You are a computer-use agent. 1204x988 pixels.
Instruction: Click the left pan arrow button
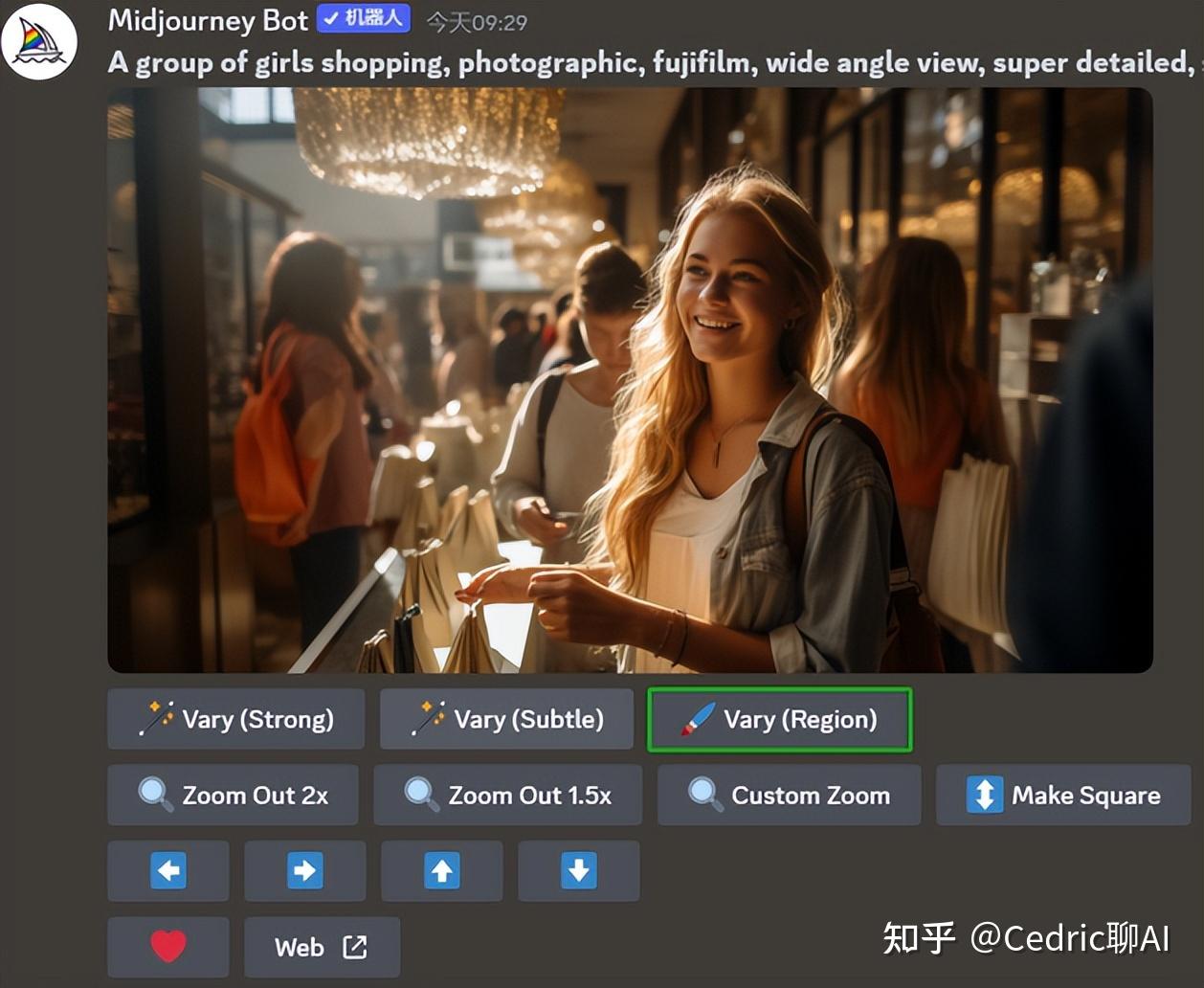pos(168,870)
